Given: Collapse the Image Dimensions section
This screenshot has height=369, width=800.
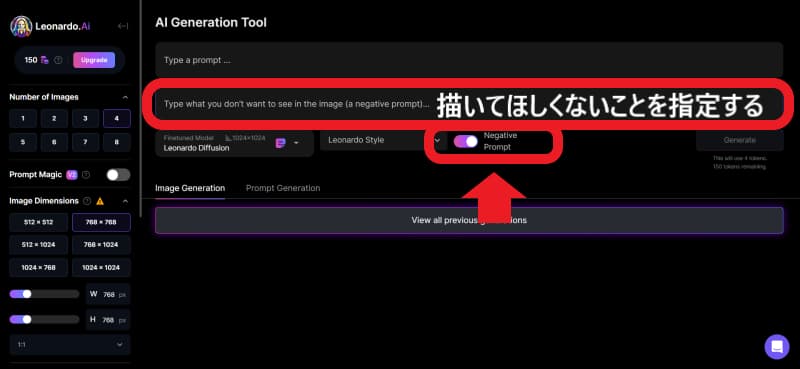Looking at the screenshot, I should coord(125,201).
